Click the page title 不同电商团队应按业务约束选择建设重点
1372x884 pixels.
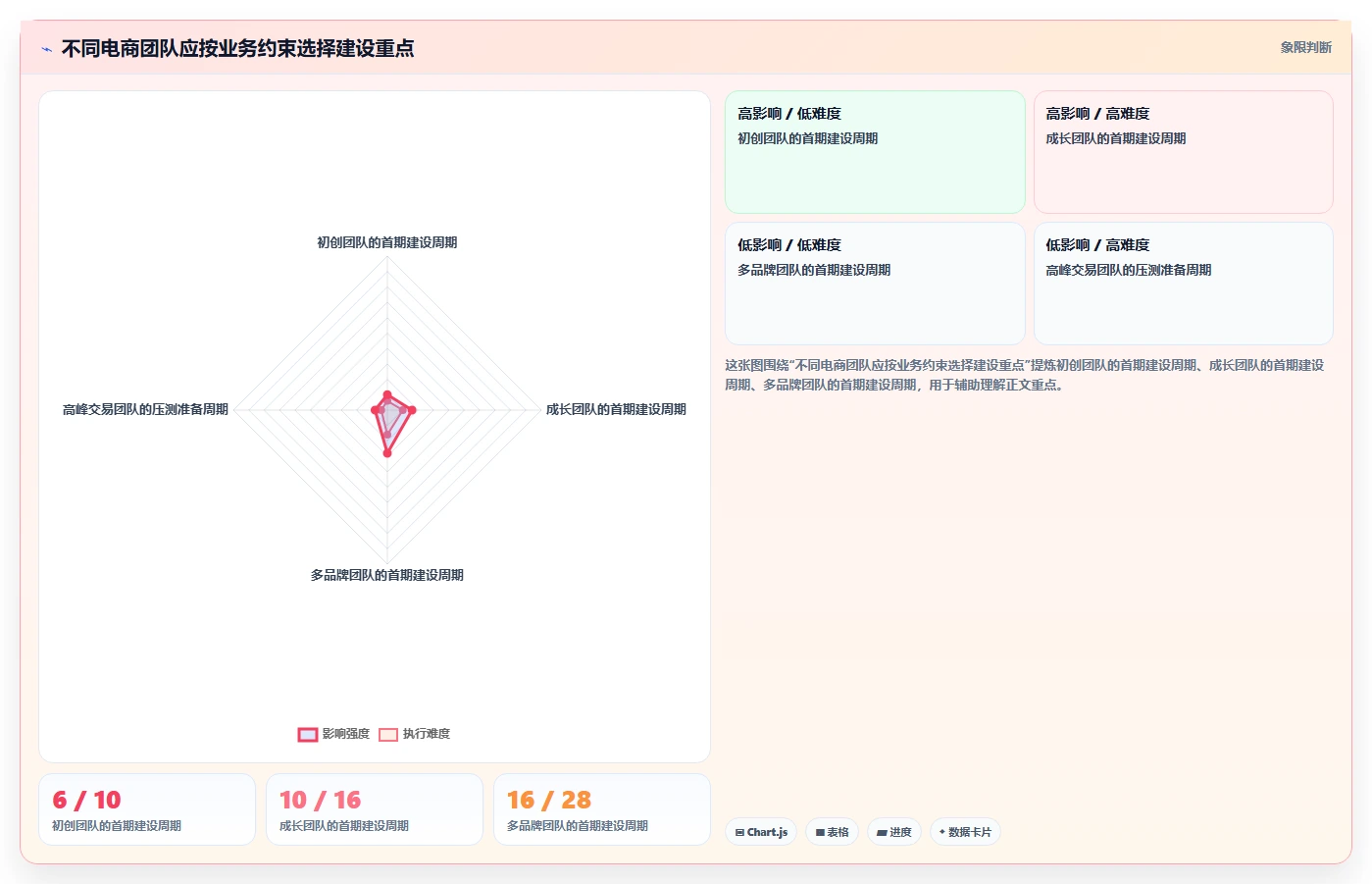(237, 48)
